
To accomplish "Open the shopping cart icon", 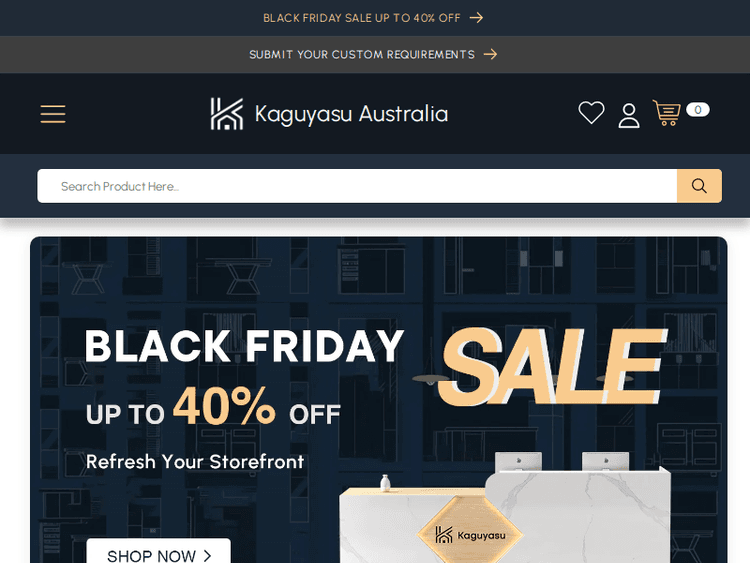I will [x=666, y=112].
